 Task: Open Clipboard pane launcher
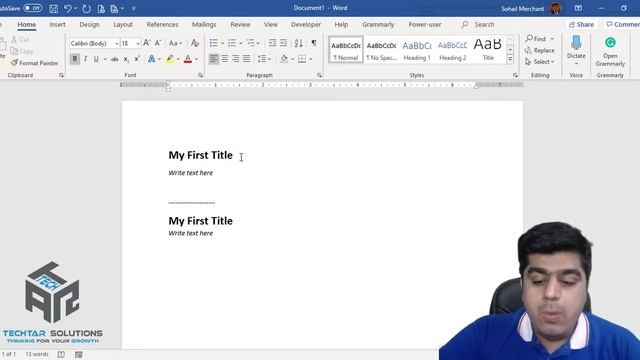pos(61,76)
